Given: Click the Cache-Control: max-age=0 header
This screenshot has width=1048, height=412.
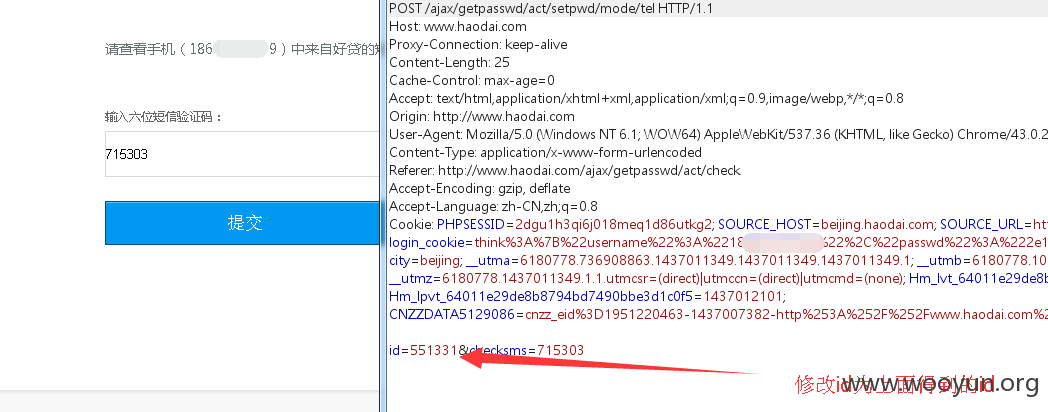Looking at the screenshot, I should [472, 81].
